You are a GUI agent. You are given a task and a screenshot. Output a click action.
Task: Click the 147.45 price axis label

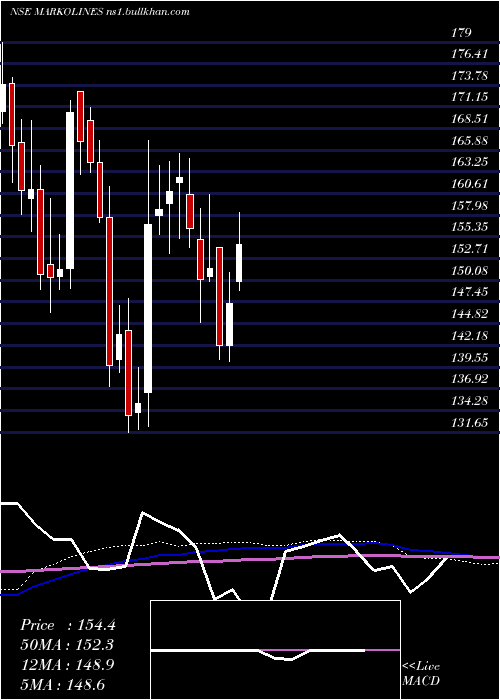tap(470, 292)
